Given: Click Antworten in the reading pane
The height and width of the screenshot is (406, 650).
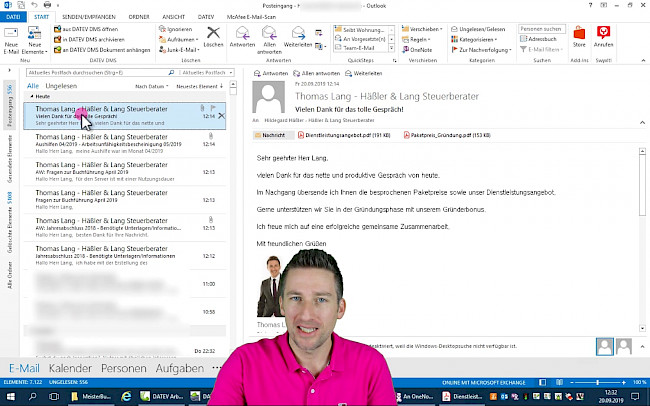Looking at the screenshot, I should (x=271, y=73).
